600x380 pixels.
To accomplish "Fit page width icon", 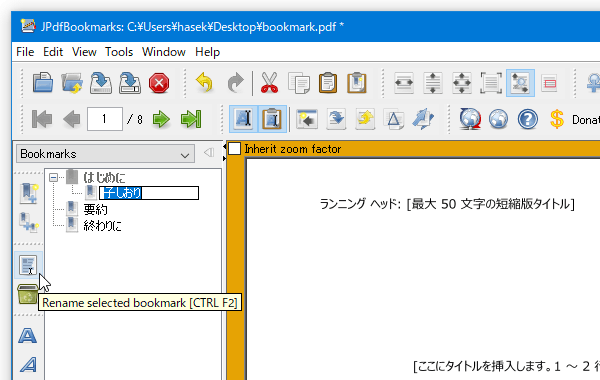I will 404,83.
